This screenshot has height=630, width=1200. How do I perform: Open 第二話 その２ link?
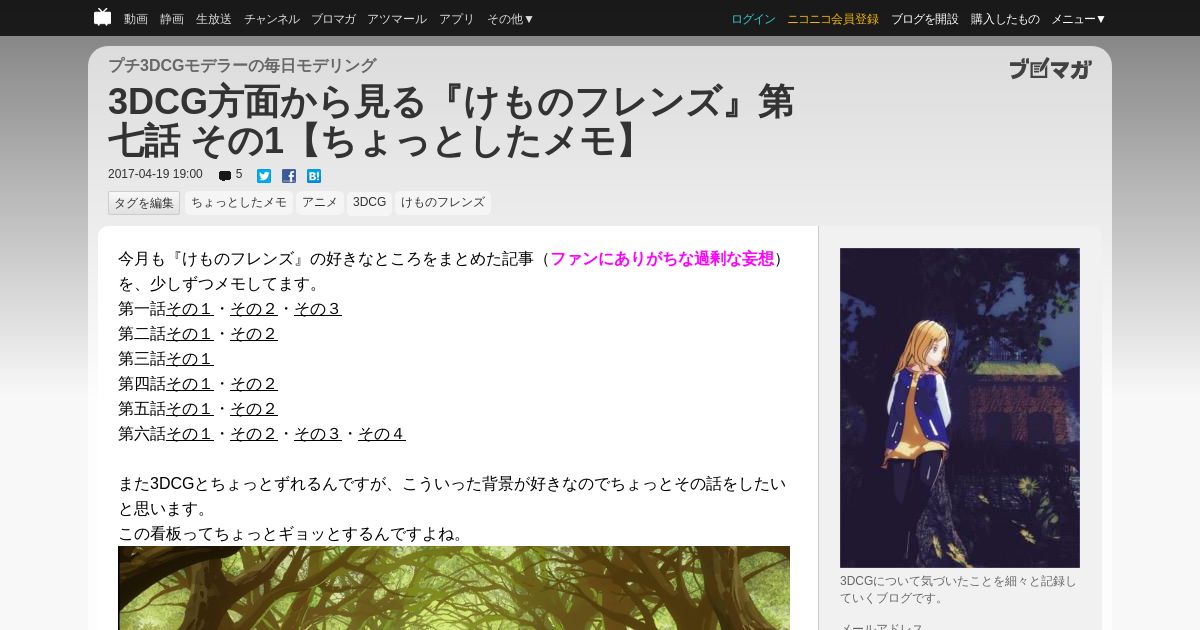click(254, 334)
